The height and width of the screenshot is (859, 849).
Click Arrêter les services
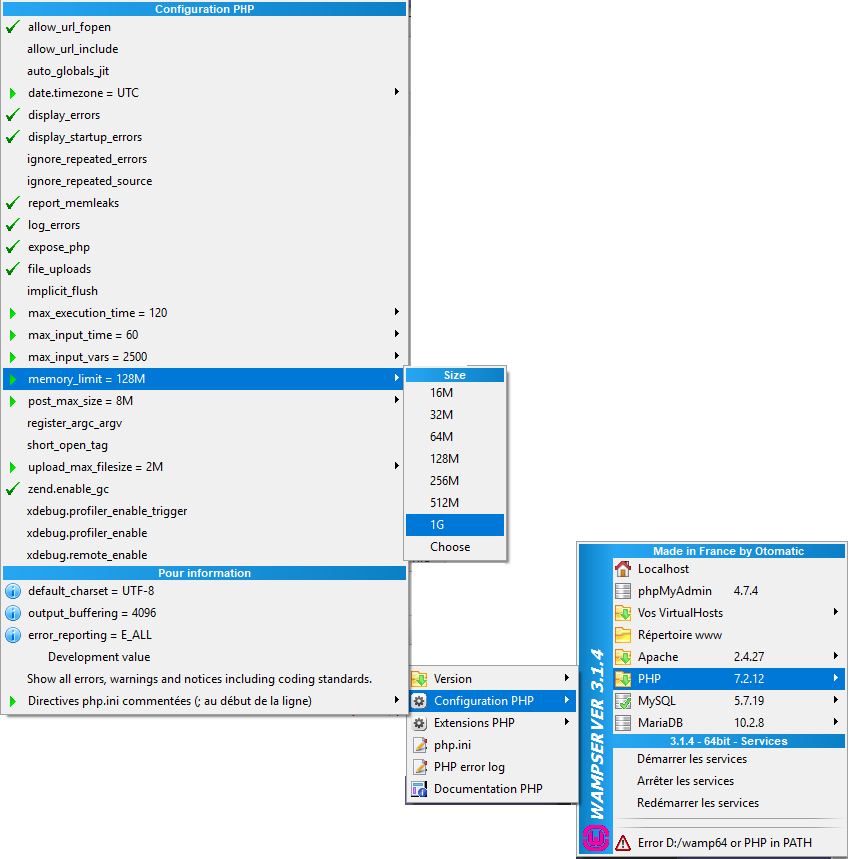tap(729, 781)
